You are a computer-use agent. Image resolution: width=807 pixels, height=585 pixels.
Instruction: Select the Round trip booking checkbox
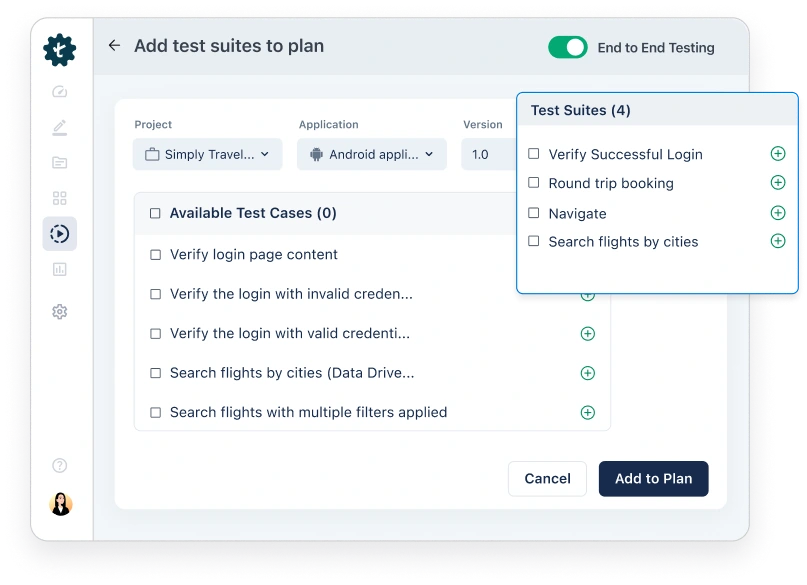535,183
